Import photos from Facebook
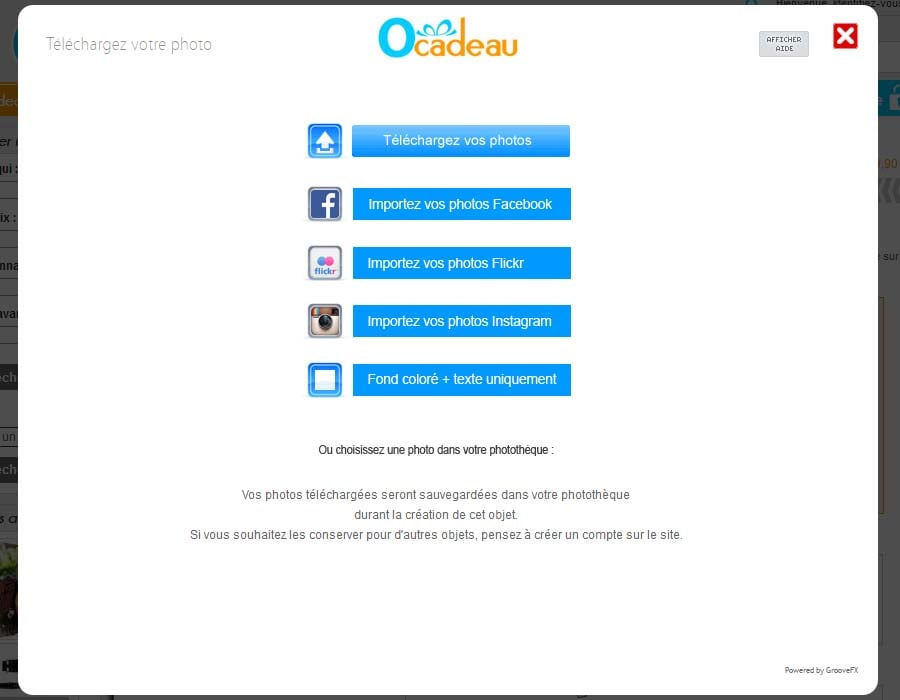 click(461, 204)
